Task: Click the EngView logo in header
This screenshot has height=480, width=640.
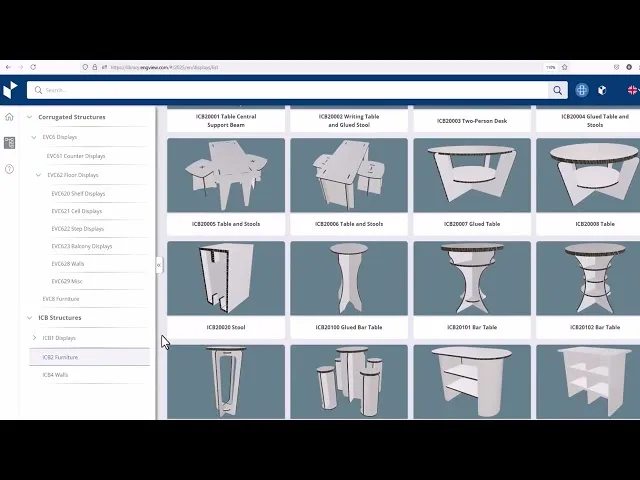Action: (10, 90)
